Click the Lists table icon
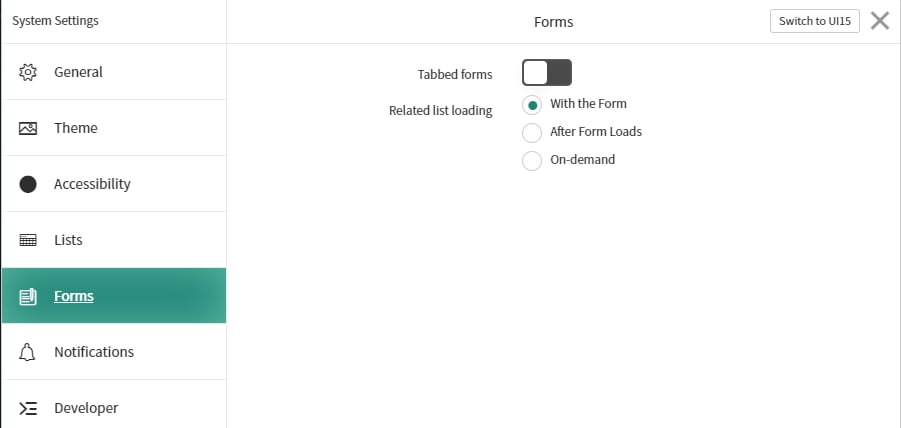 [x=28, y=240]
